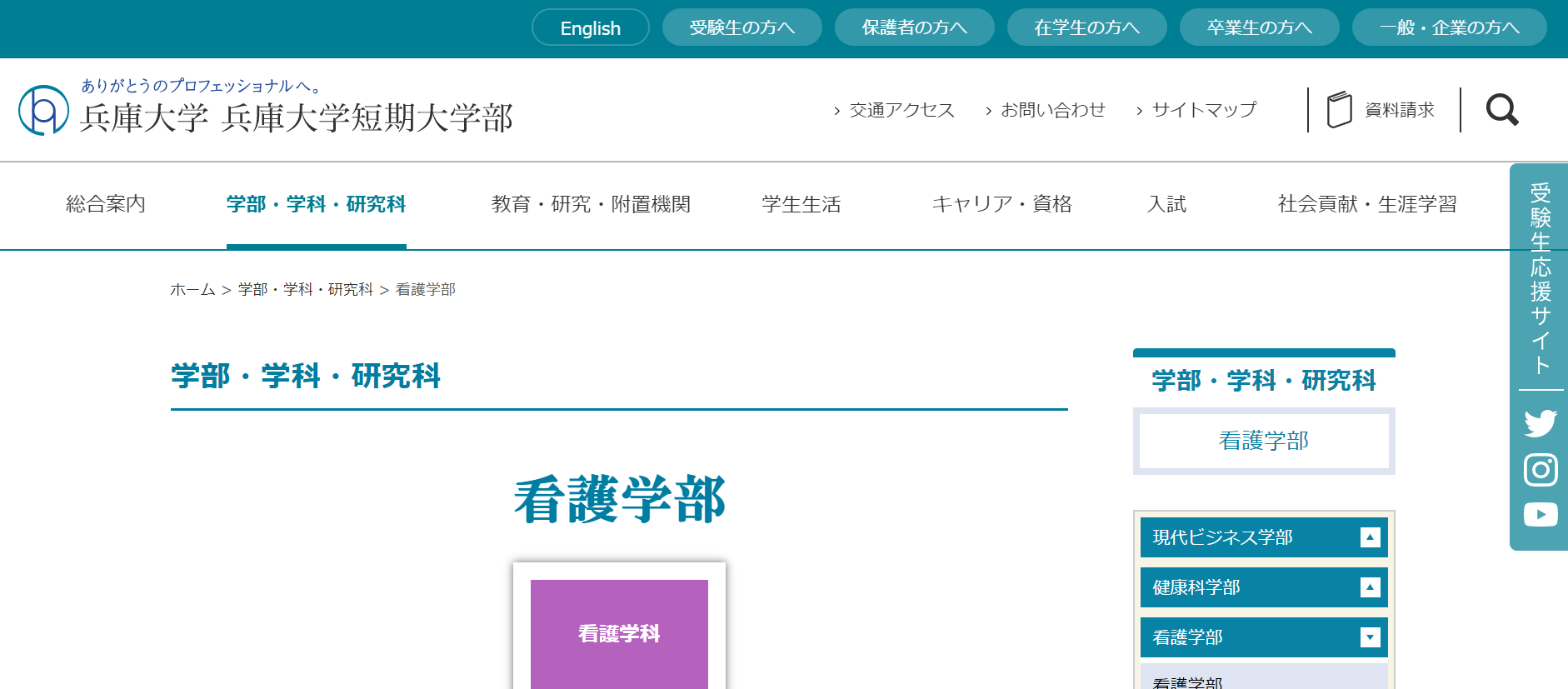Expand 健康科学部 arrow in side menu
Image resolution: width=1568 pixels, height=689 pixels.
[1370, 587]
